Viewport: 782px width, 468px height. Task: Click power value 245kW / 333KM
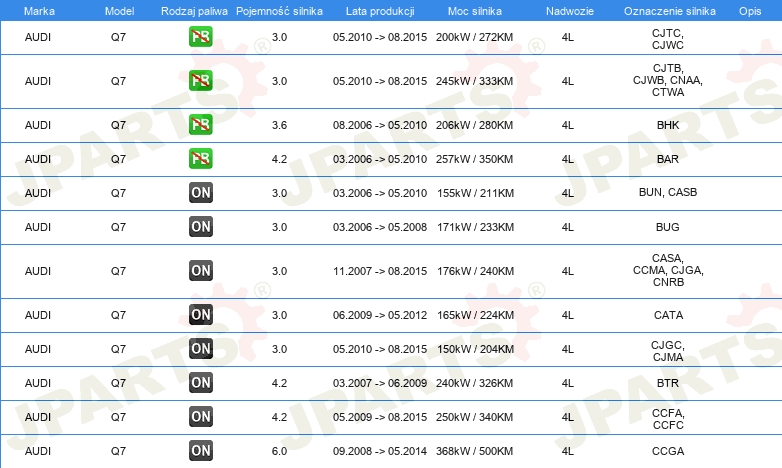(x=474, y=81)
